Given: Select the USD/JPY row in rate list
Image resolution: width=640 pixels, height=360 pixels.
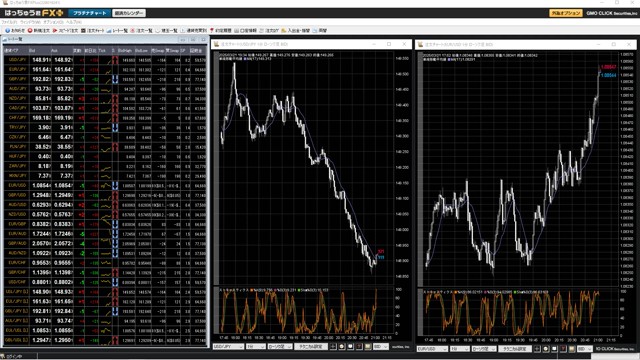Looking at the screenshot, I should (x=105, y=60).
